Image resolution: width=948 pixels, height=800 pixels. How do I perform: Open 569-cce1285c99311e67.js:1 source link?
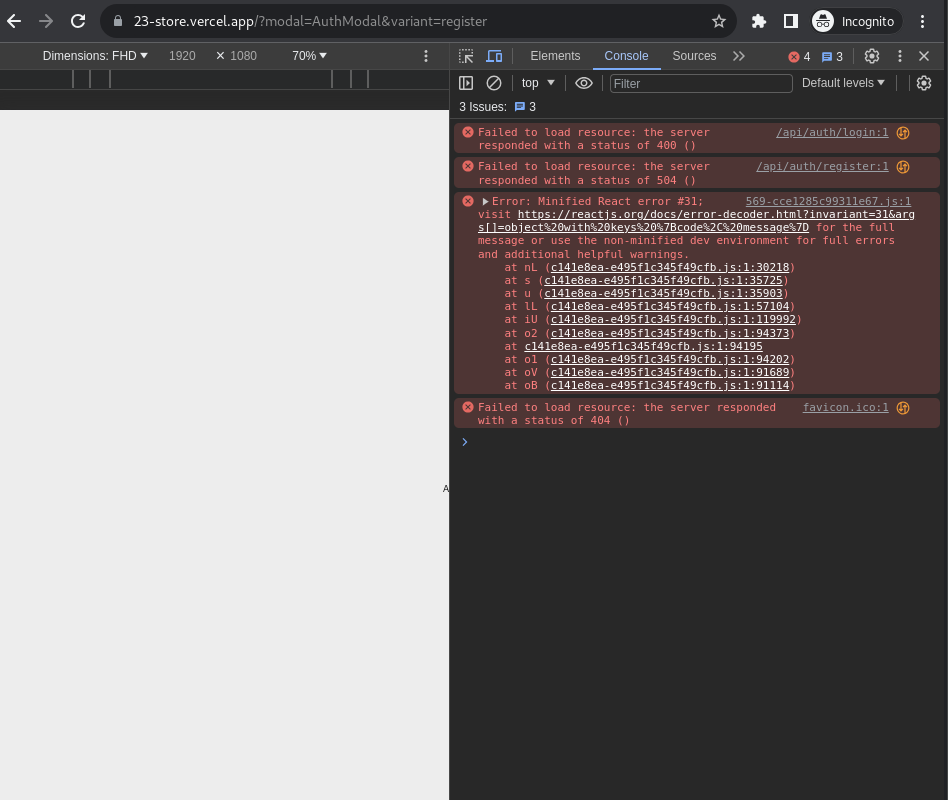(828, 201)
